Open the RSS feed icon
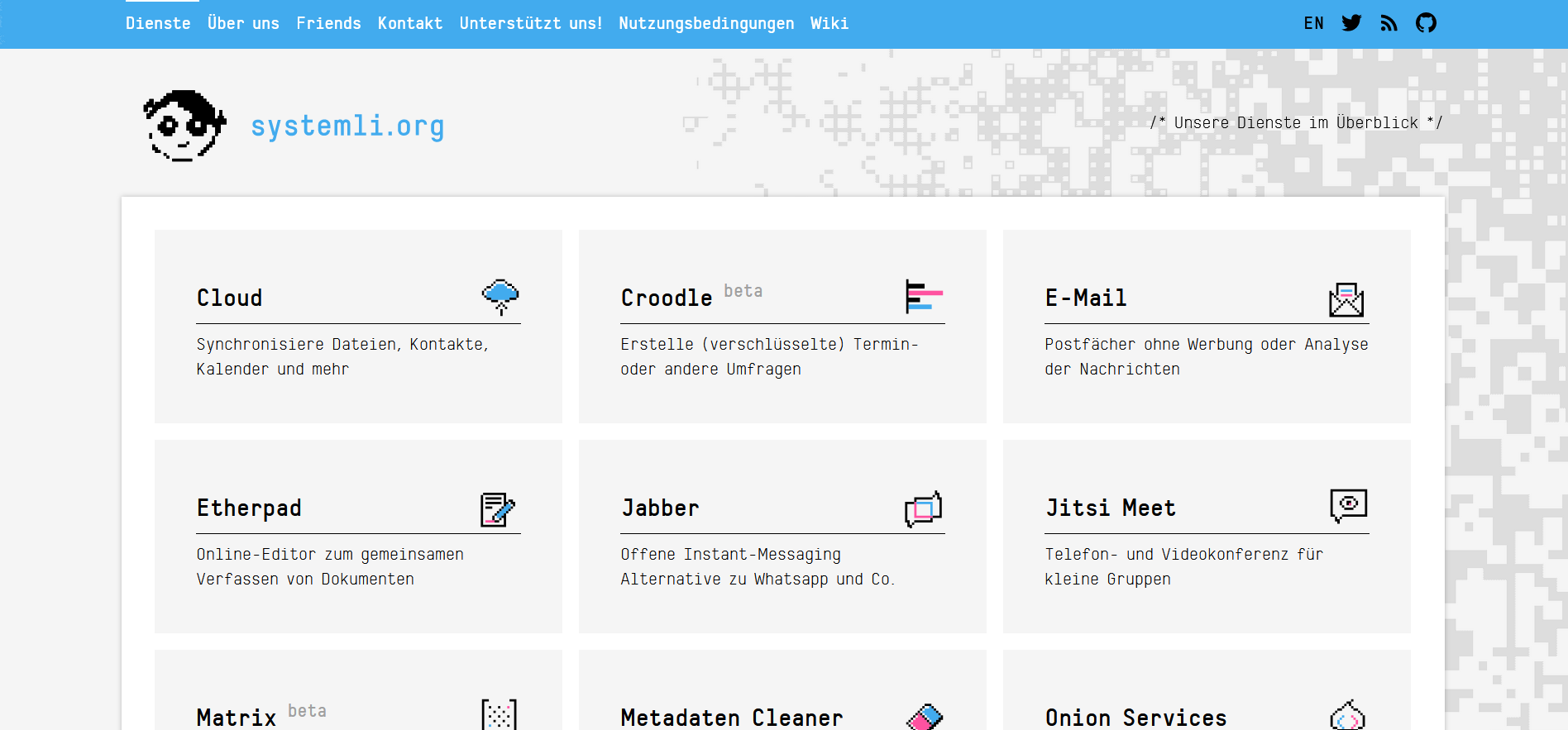Image resolution: width=1568 pixels, height=730 pixels. [x=1389, y=23]
